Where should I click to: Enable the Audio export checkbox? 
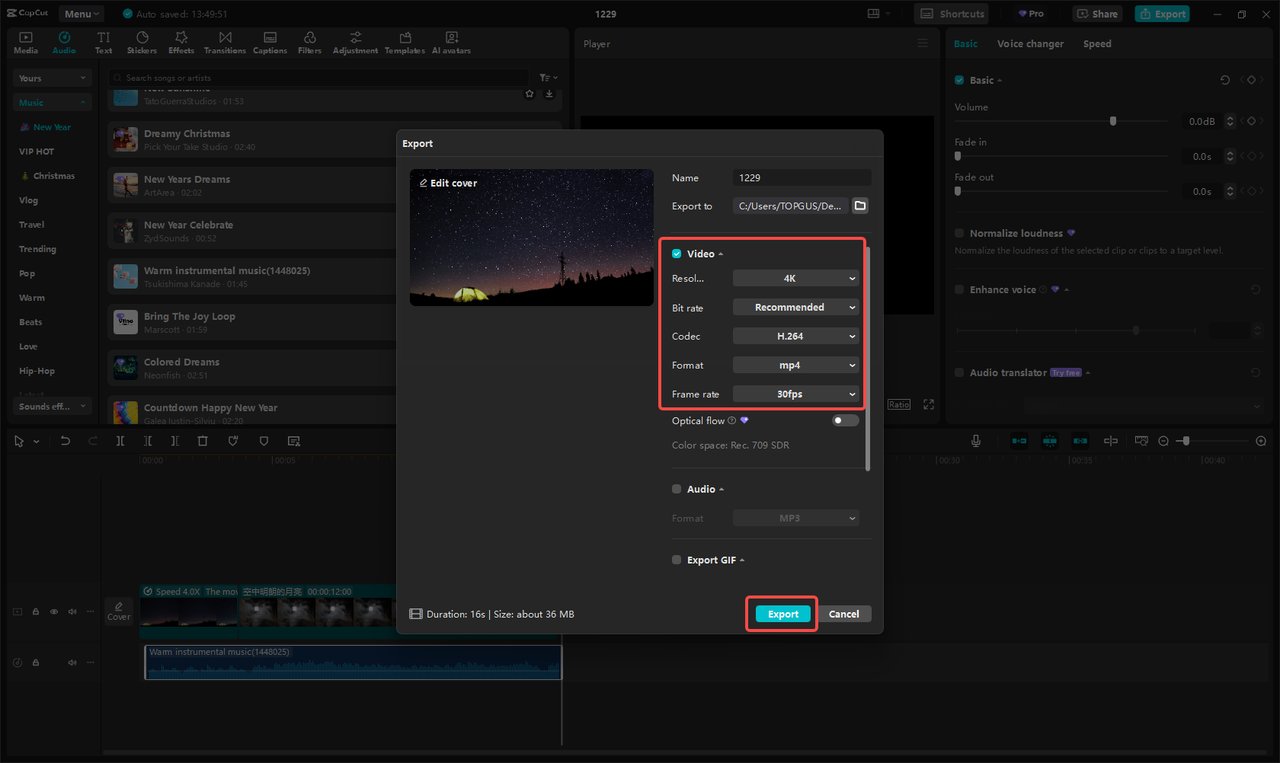(x=677, y=489)
